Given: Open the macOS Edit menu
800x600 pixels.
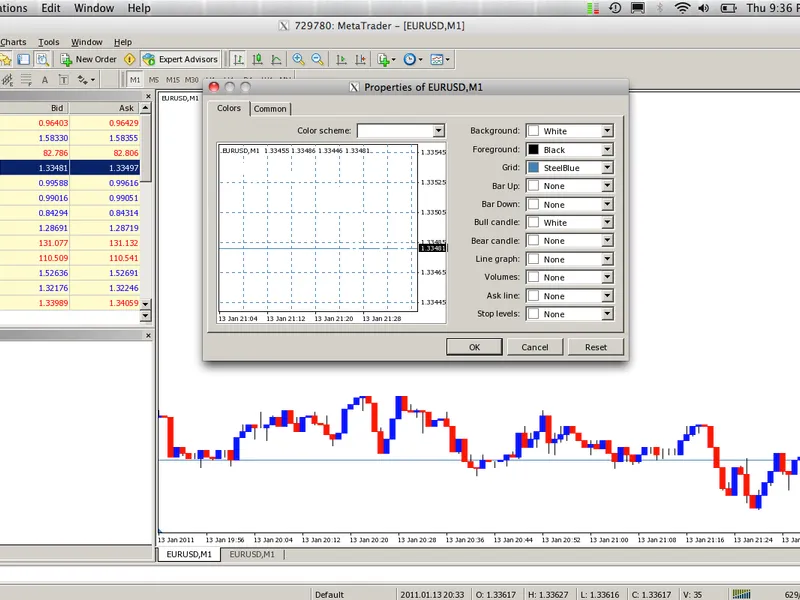Looking at the screenshot, I should [x=51, y=8].
